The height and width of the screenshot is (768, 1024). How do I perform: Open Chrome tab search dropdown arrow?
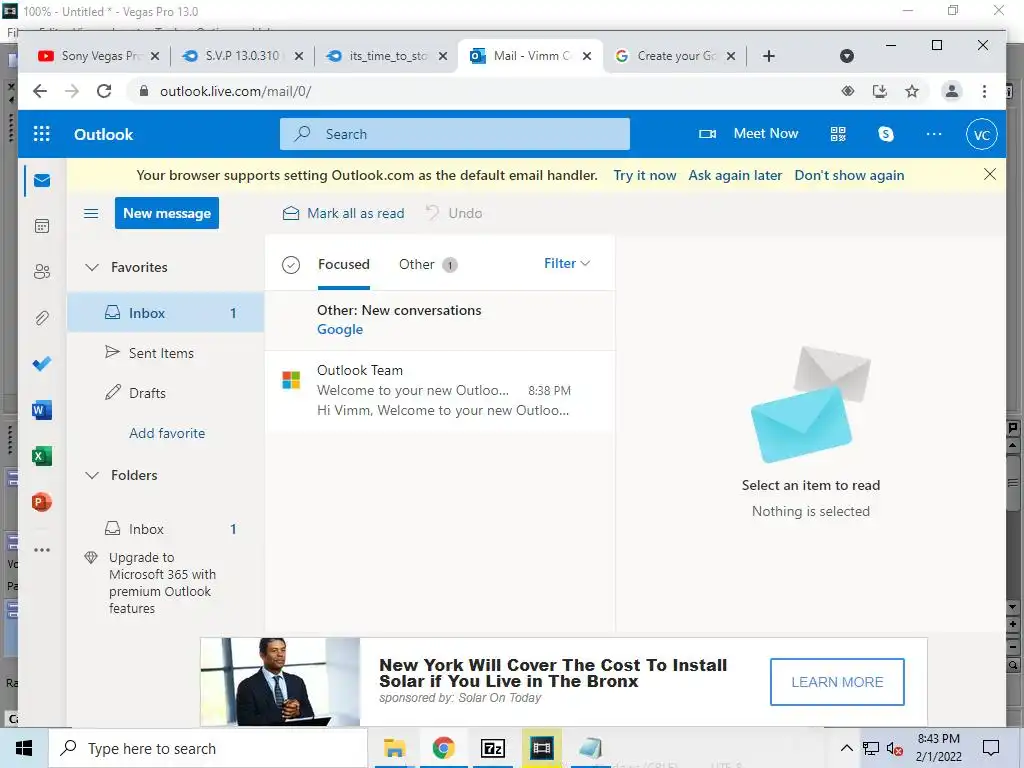(846, 56)
